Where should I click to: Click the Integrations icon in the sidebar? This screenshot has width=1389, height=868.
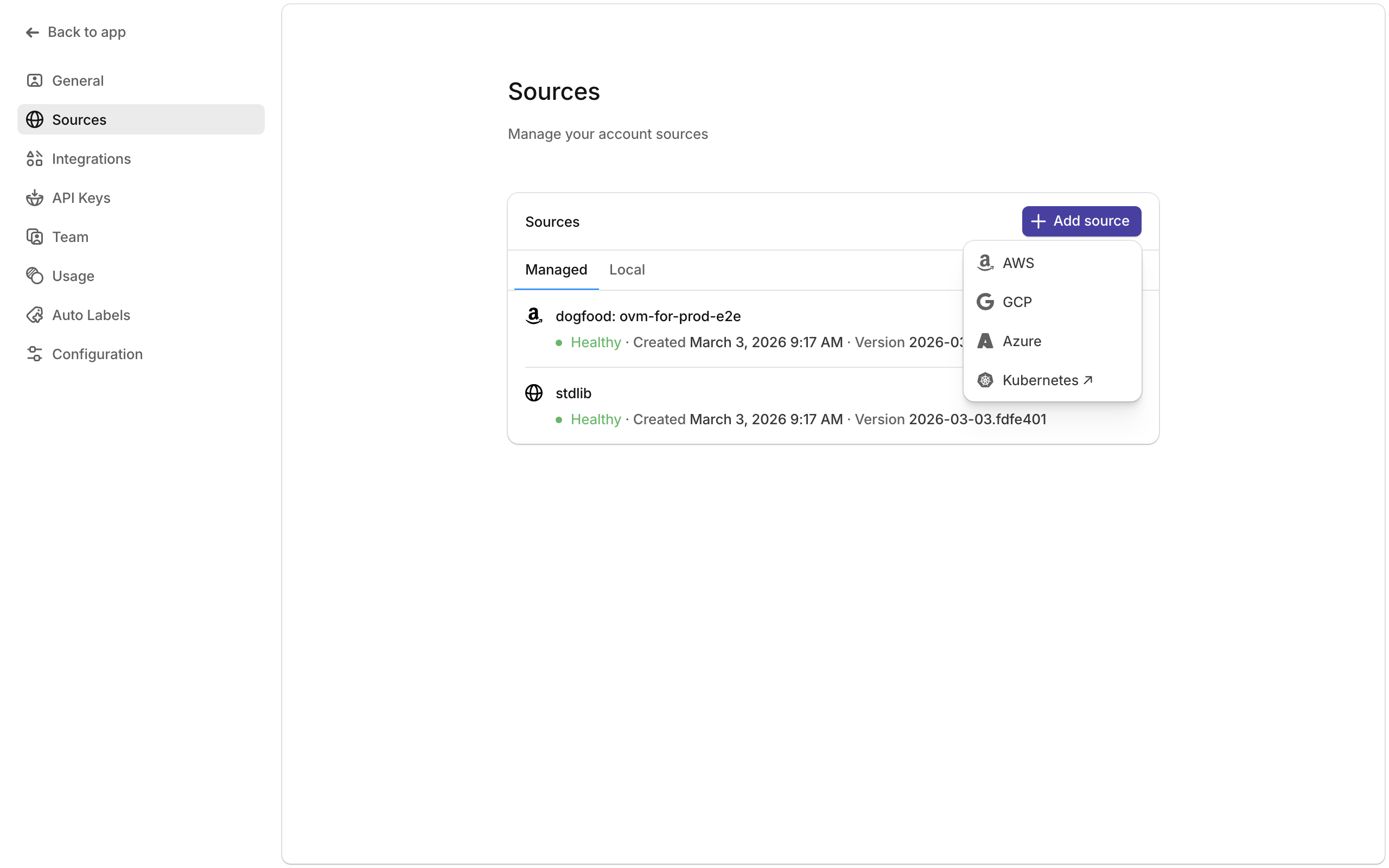pos(34,158)
